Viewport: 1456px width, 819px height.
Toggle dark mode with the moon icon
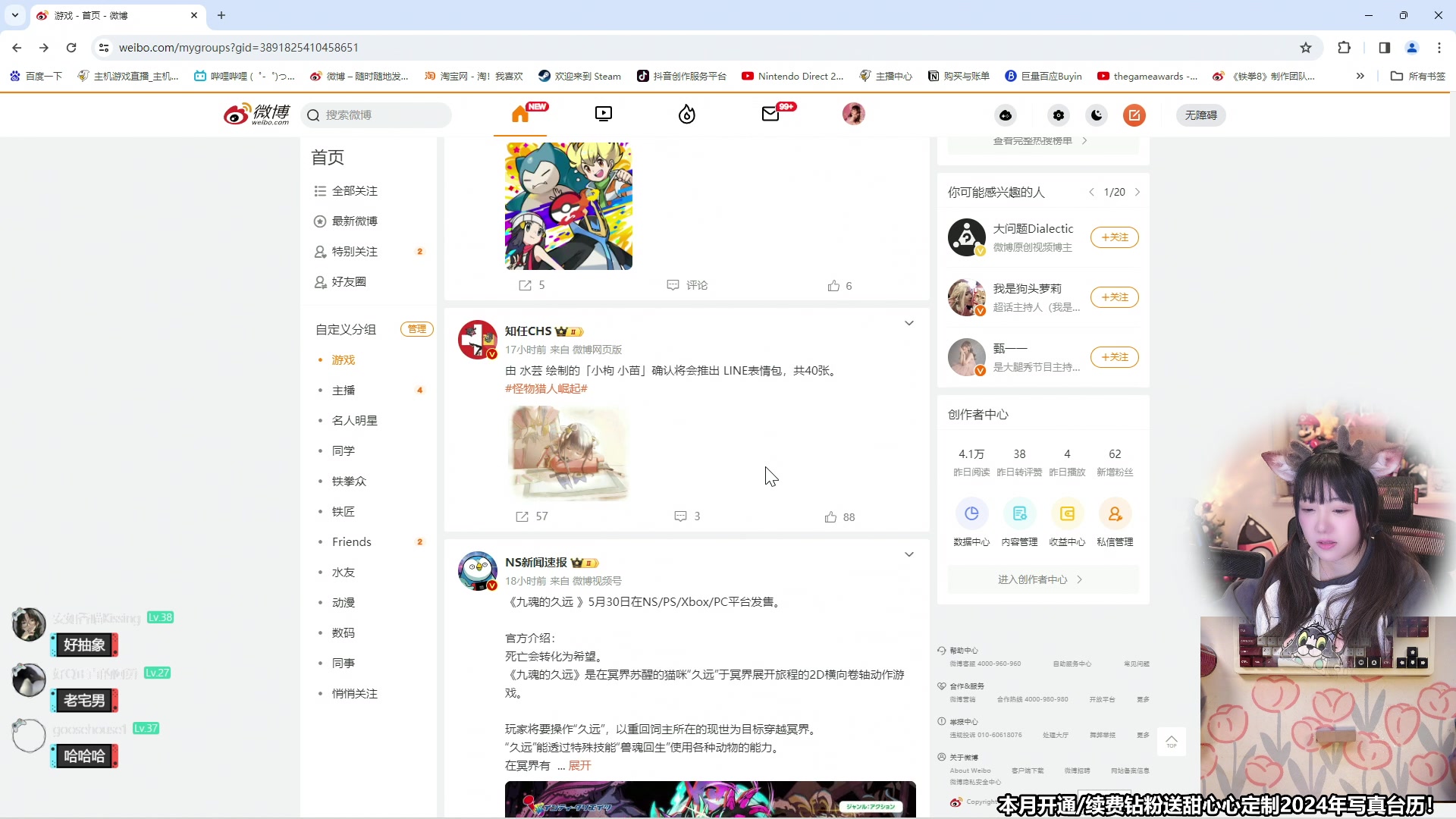coord(1096,115)
